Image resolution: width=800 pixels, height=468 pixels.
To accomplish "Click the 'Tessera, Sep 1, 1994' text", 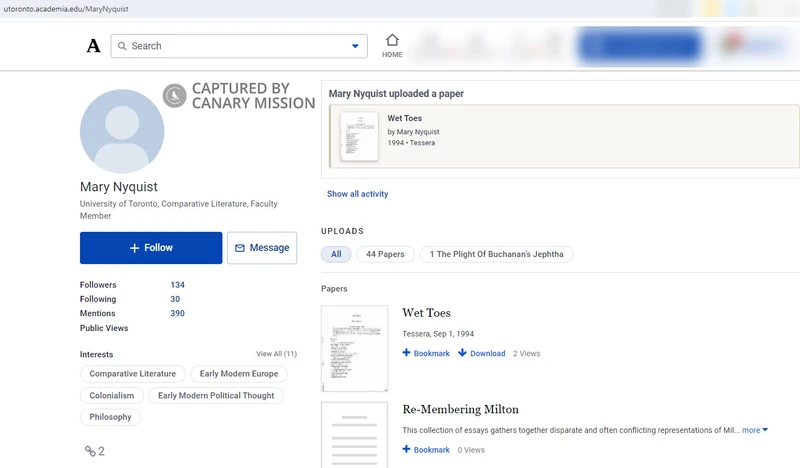I will pyautogui.click(x=438, y=334).
